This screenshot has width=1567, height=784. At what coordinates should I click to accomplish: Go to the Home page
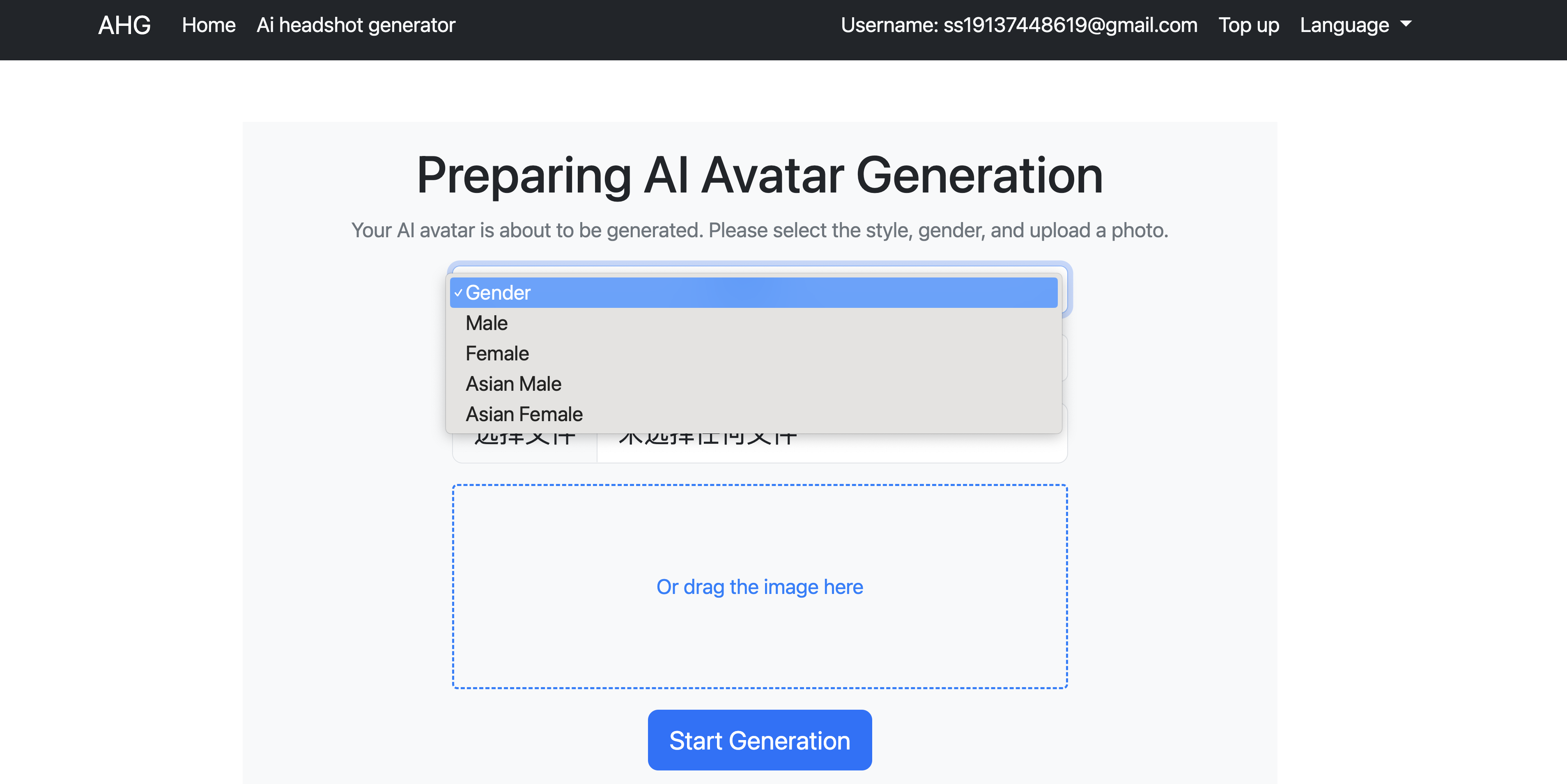click(209, 25)
